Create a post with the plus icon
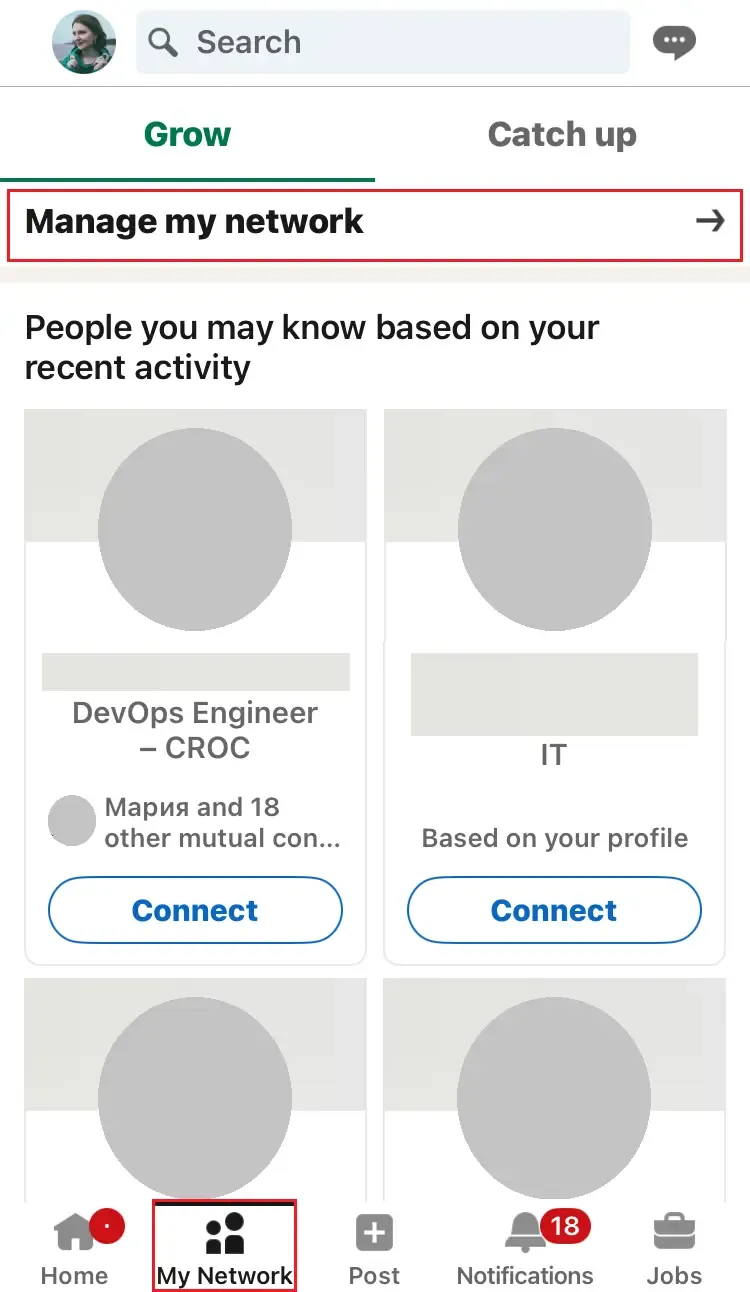Image resolution: width=750 pixels, height=1292 pixels. (x=374, y=1234)
